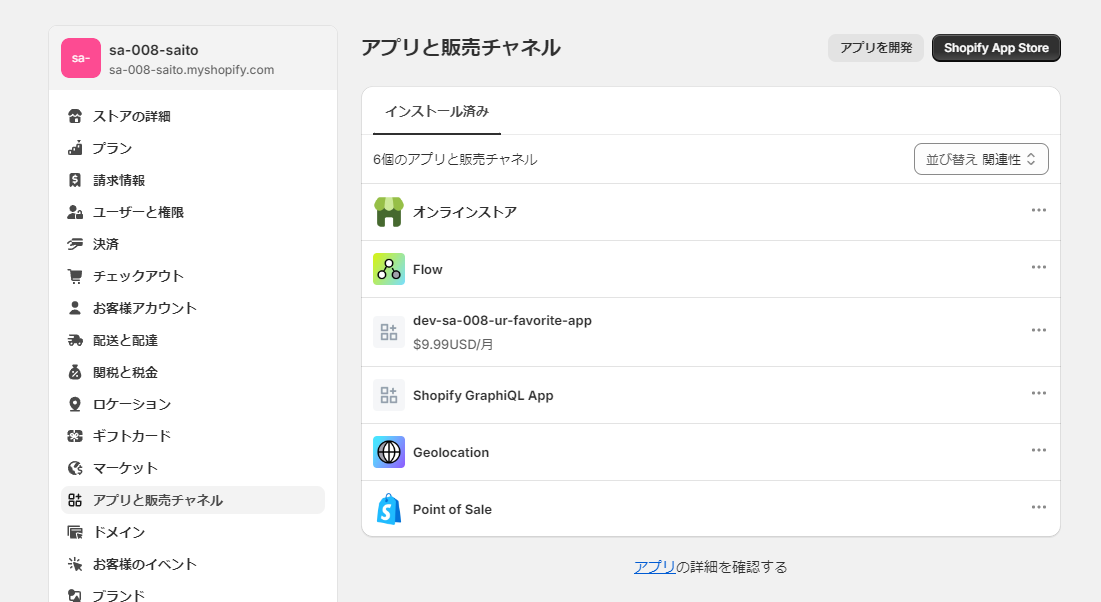Click the dev-sa-008-ur-favorite-app placeholder icon
Viewport: 1101px width, 602px height.
[389, 332]
